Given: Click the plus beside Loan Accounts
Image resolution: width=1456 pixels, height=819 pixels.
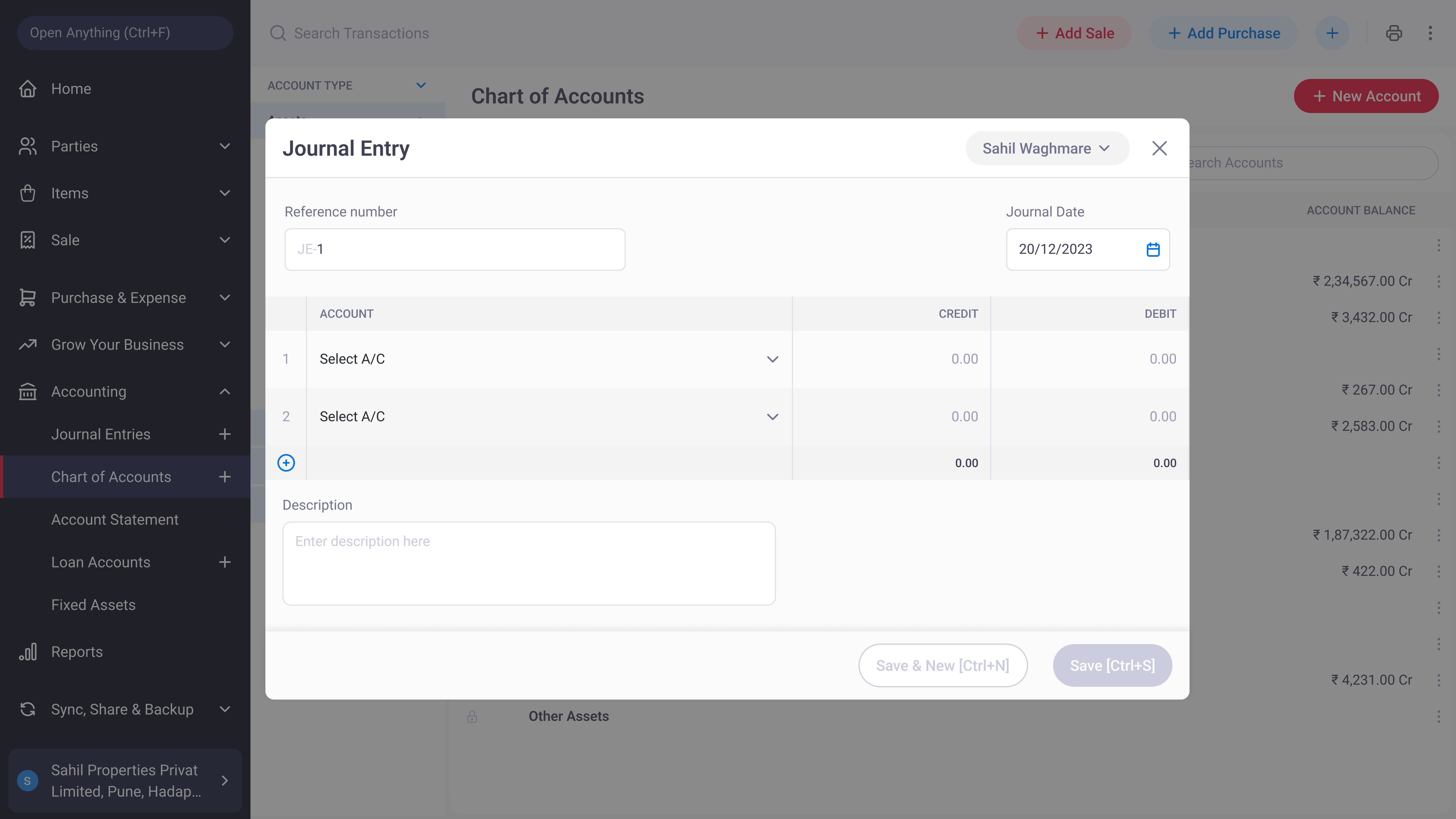Looking at the screenshot, I should 224,562.
